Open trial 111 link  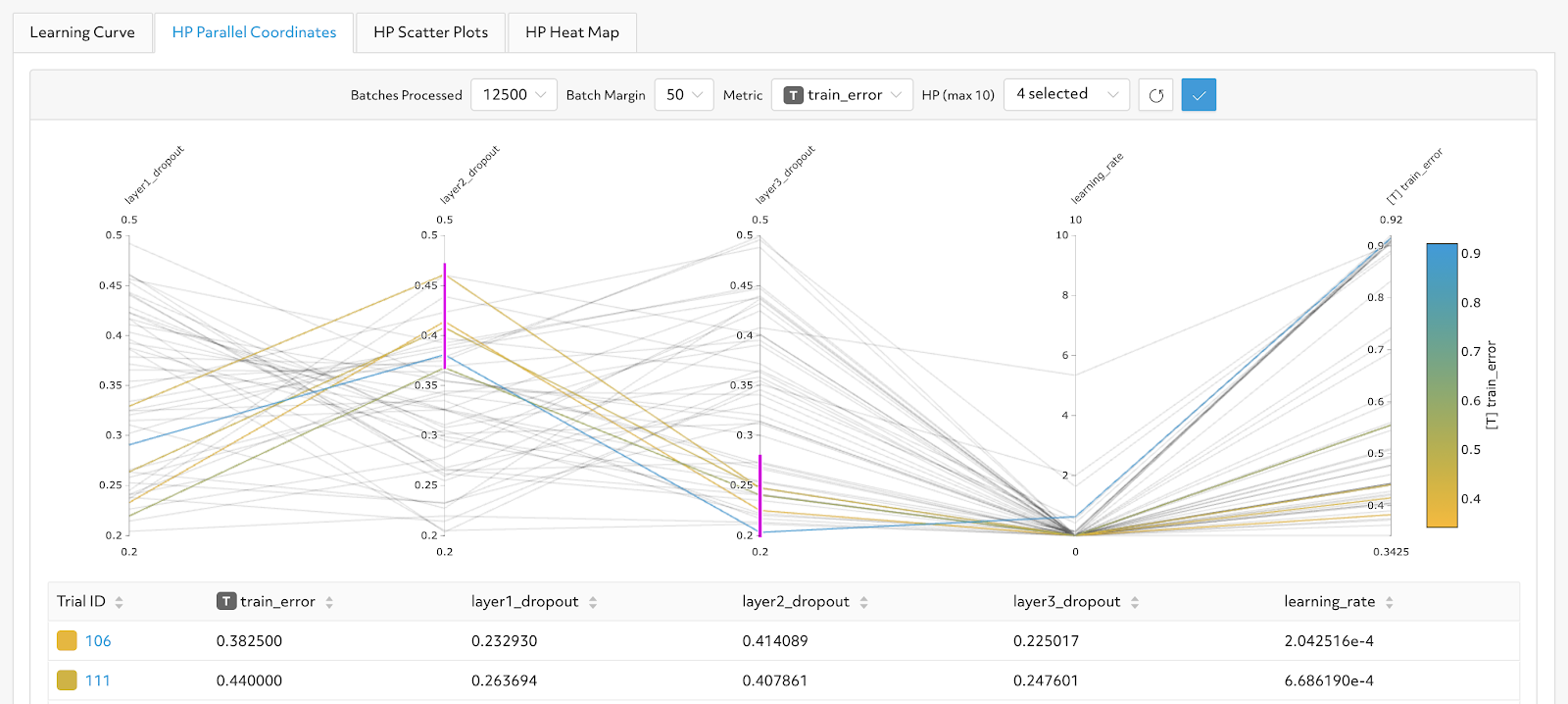(98, 680)
